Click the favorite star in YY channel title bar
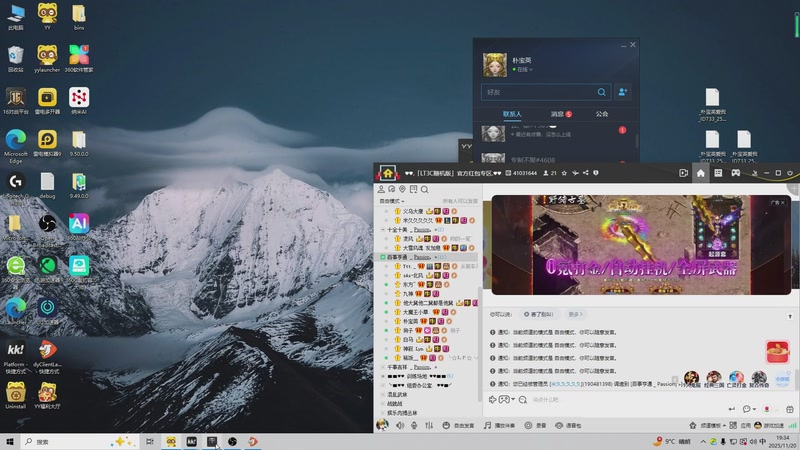The height and width of the screenshot is (450, 800). tap(564, 173)
